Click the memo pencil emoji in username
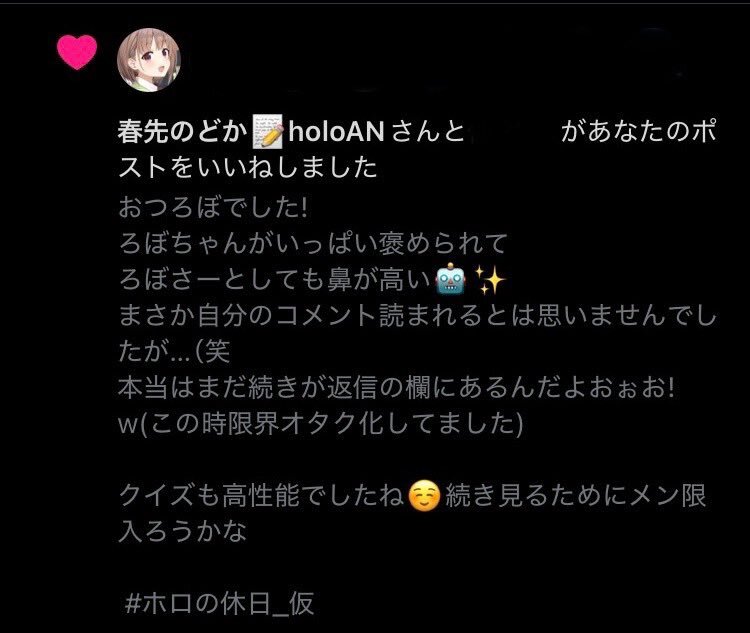750x633 pixels. (x=268, y=131)
